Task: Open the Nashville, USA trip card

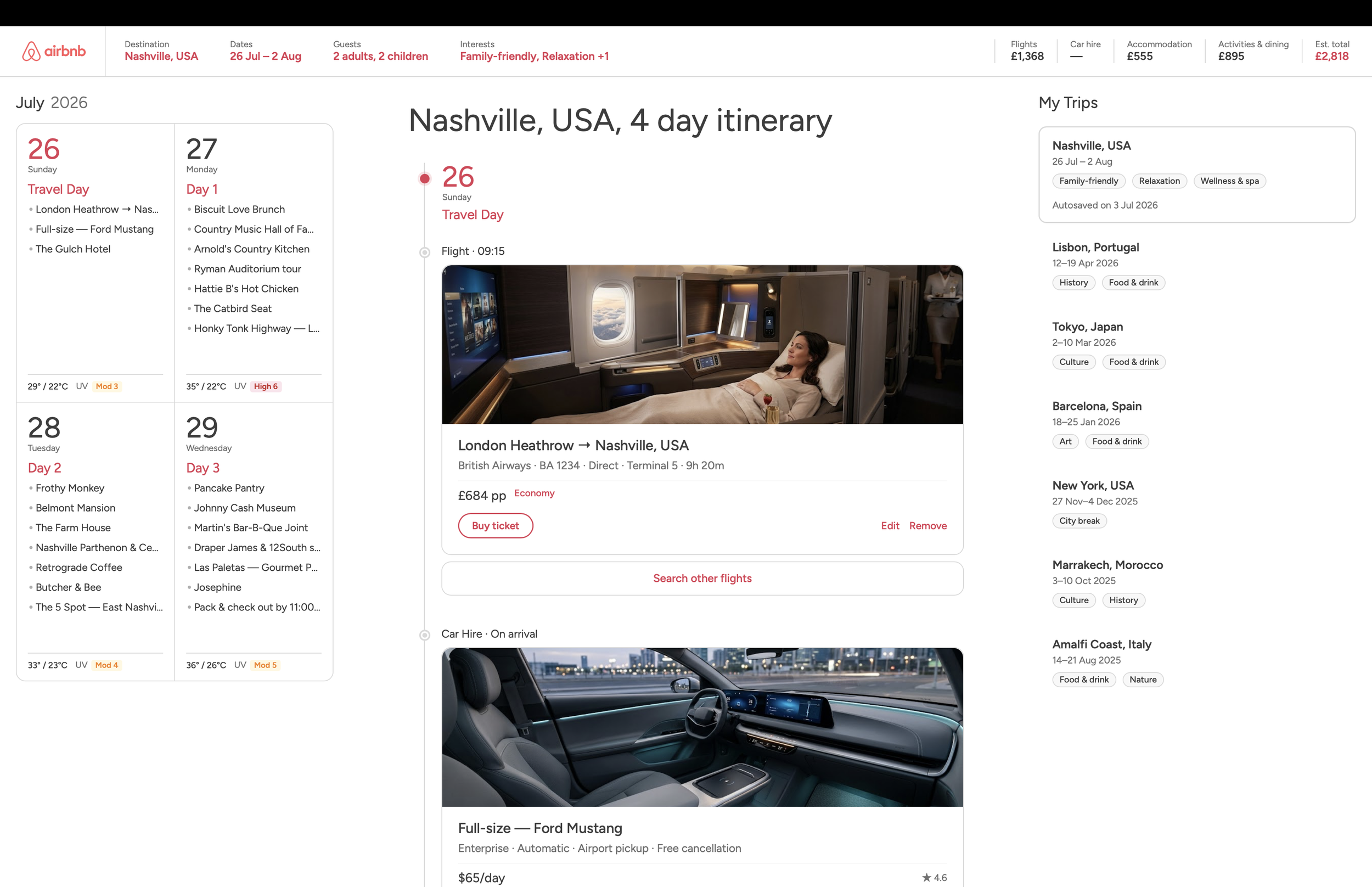Action: click(x=1197, y=175)
